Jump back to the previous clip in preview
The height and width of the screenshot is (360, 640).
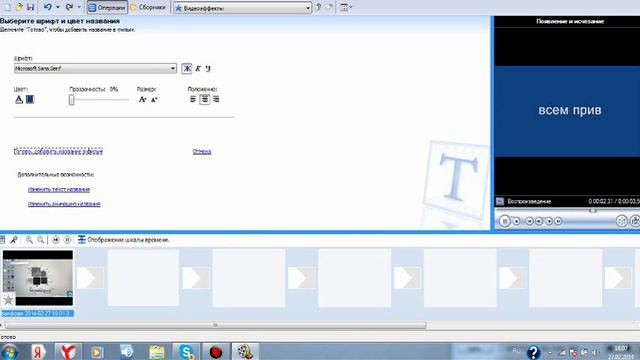(x=529, y=221)
